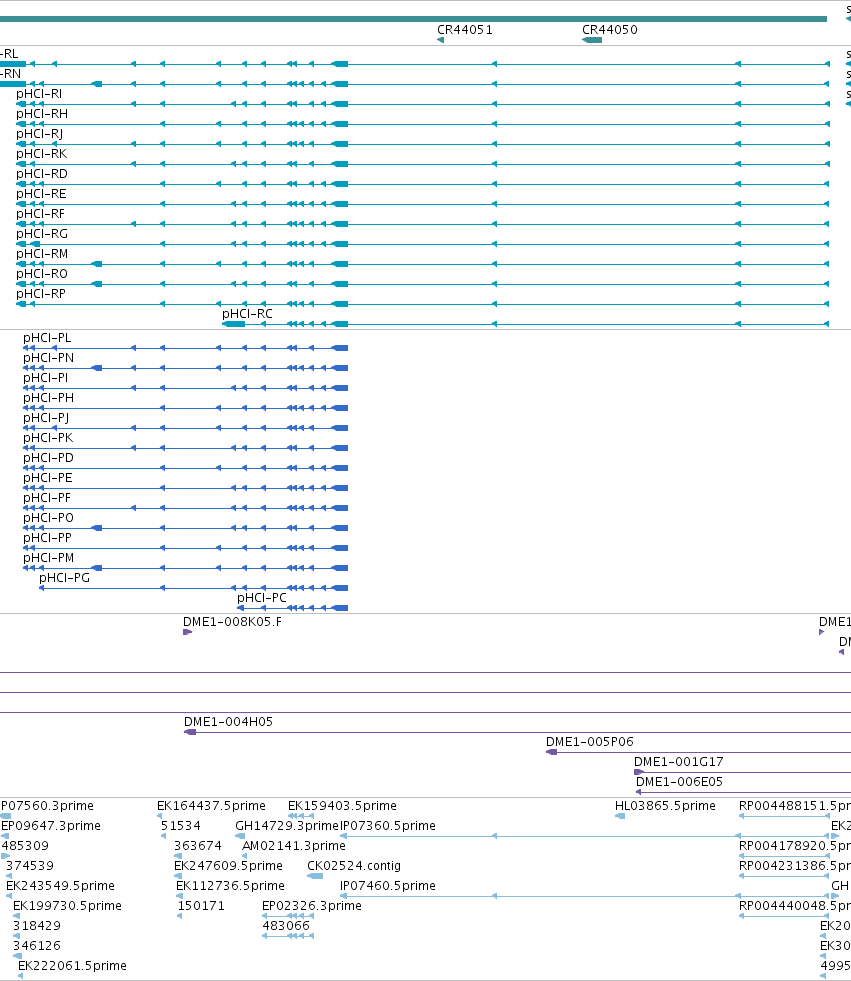
Task: Click transcript label pHCl-RK
Action: pyautogui.click(x=41, y=154)
